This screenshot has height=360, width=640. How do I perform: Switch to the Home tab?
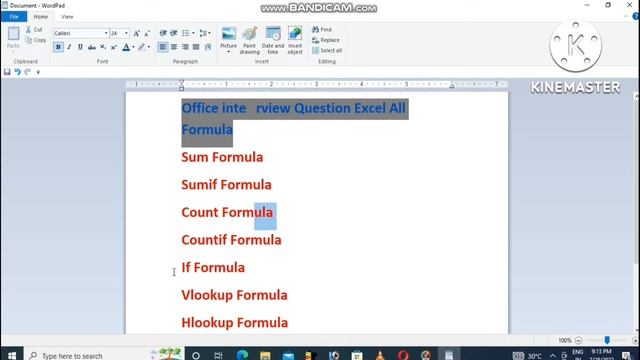40,17
